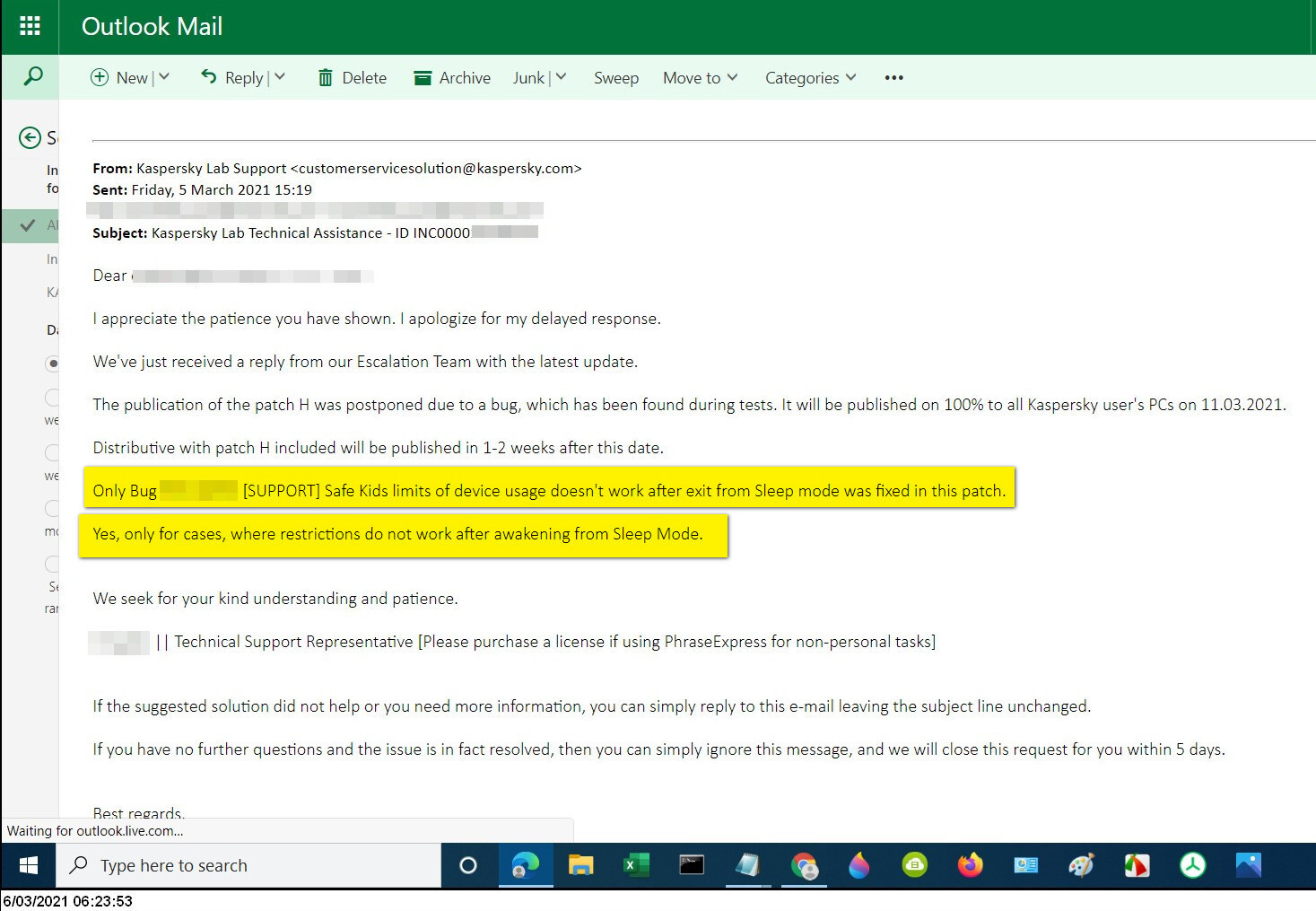Open the app launcher waffle icon
The width and height of the screenshot is (1316, 911).
[x=30, y=26]
